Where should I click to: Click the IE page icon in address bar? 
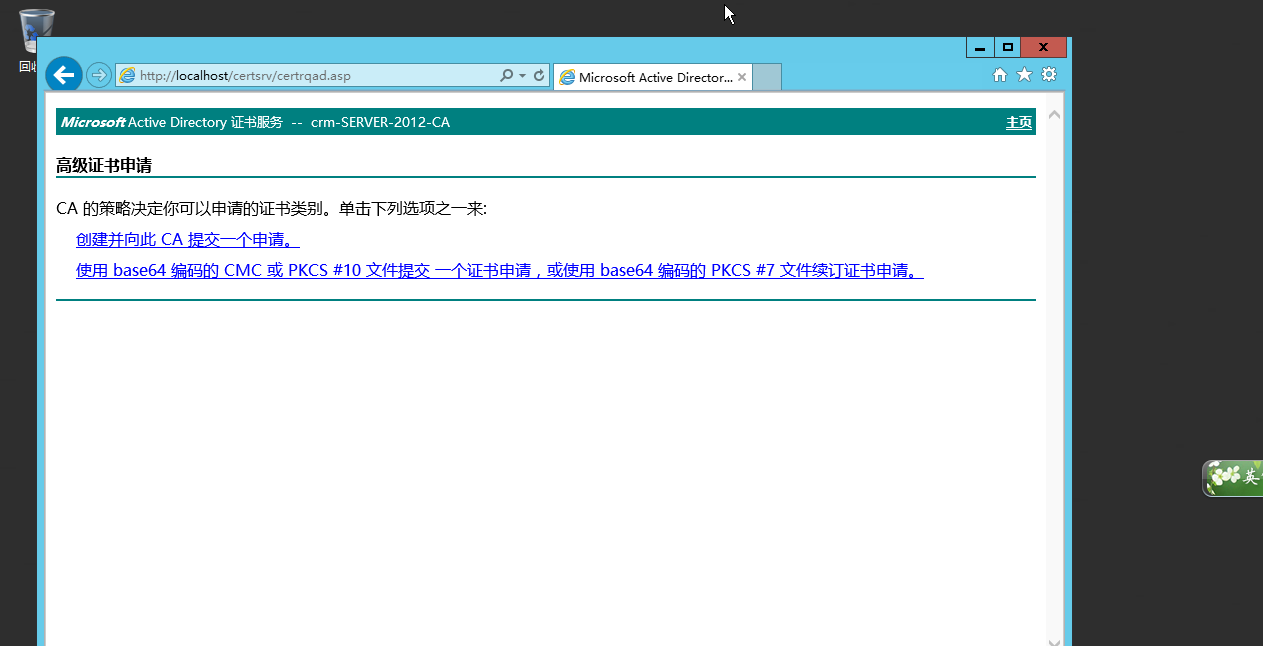pyautogui.click(x=127, y=76)
